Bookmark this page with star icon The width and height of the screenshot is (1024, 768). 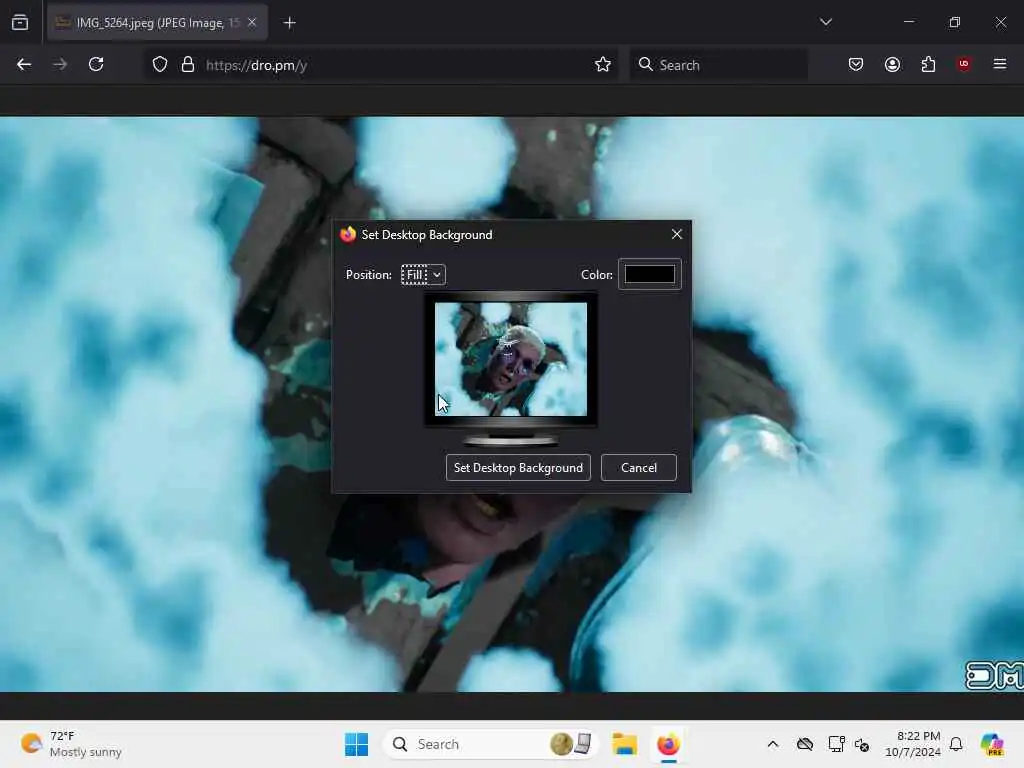[603, 65]
